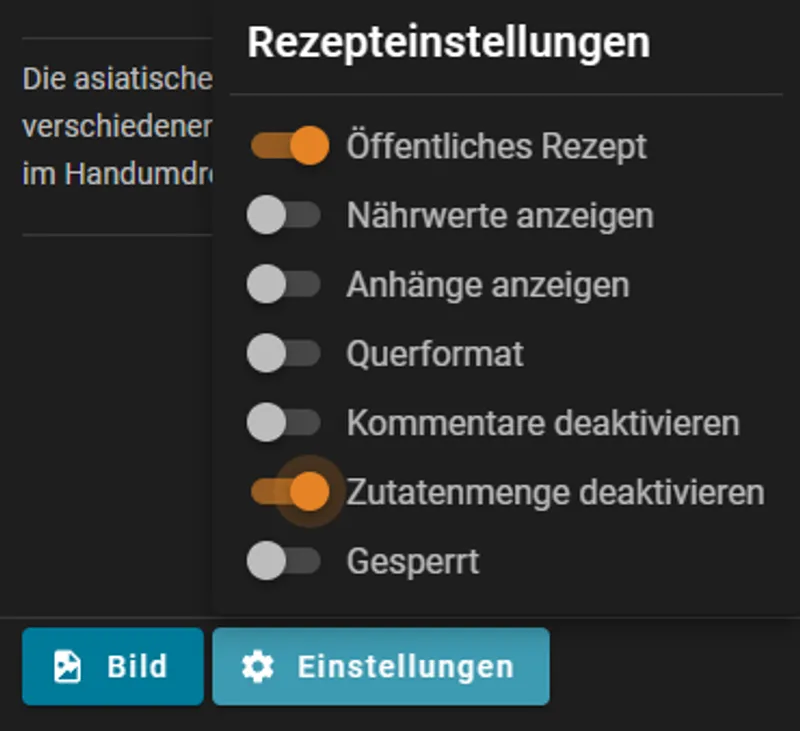Click the image icon on the Bild button
This screenshot has width=800, height=731.
click(68, 667)
